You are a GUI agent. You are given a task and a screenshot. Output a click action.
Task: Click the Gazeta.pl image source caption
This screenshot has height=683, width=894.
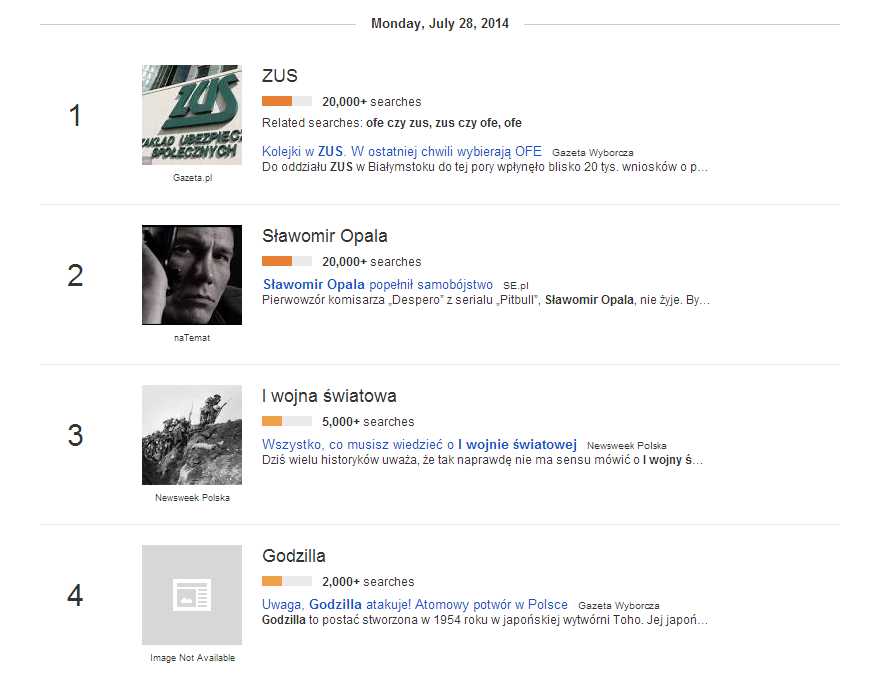[192, 178]
